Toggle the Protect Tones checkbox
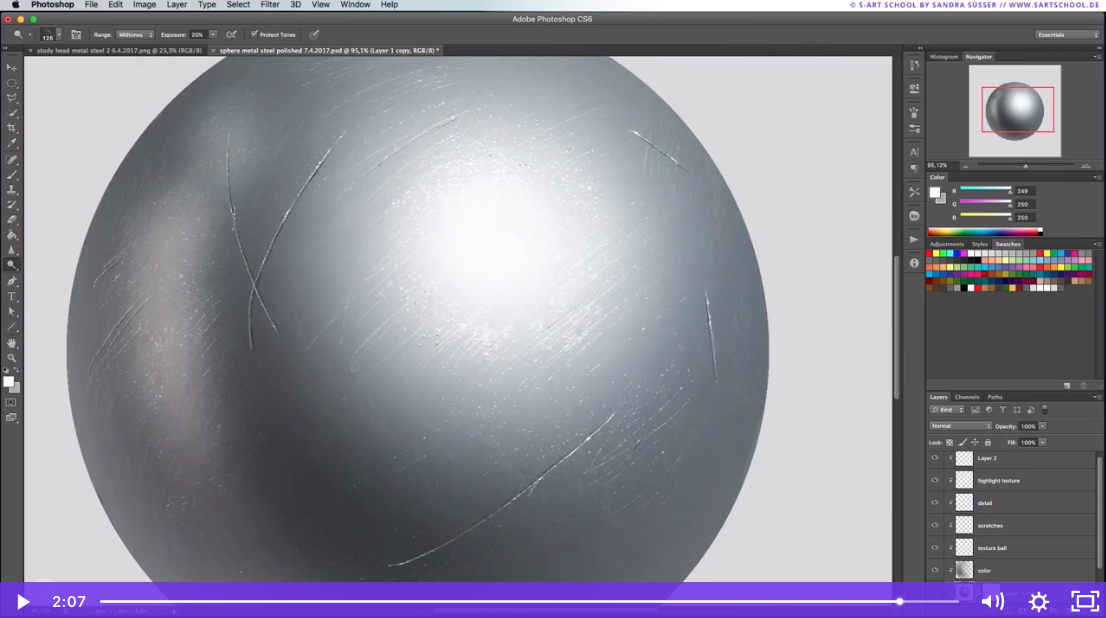Image resolution: width=1106 pixels, height=618 pixels. pyautogui.click(x=254, y=34)
